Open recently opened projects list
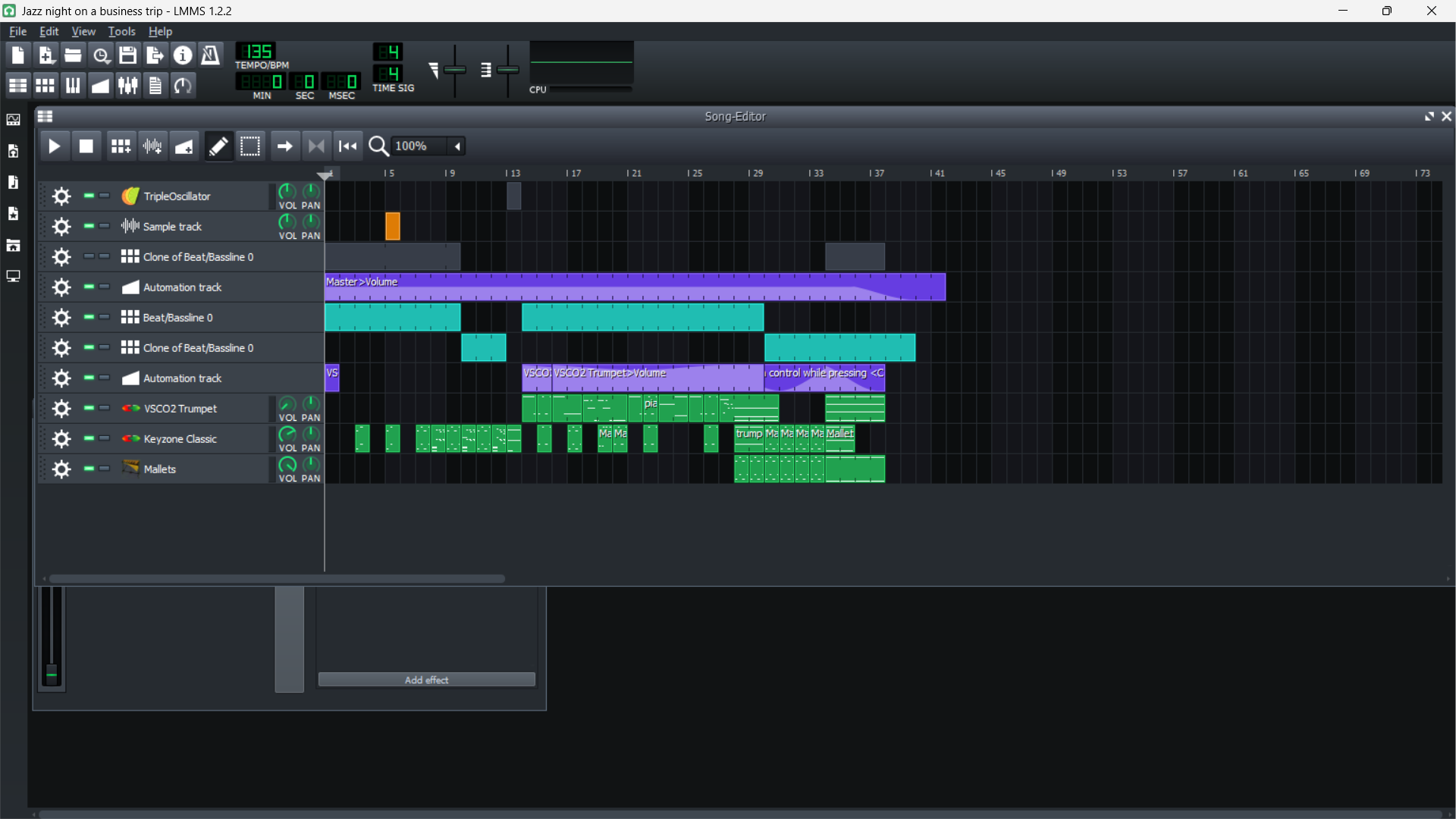This screenshot has height=819, width=1456. tap(101, 55)
